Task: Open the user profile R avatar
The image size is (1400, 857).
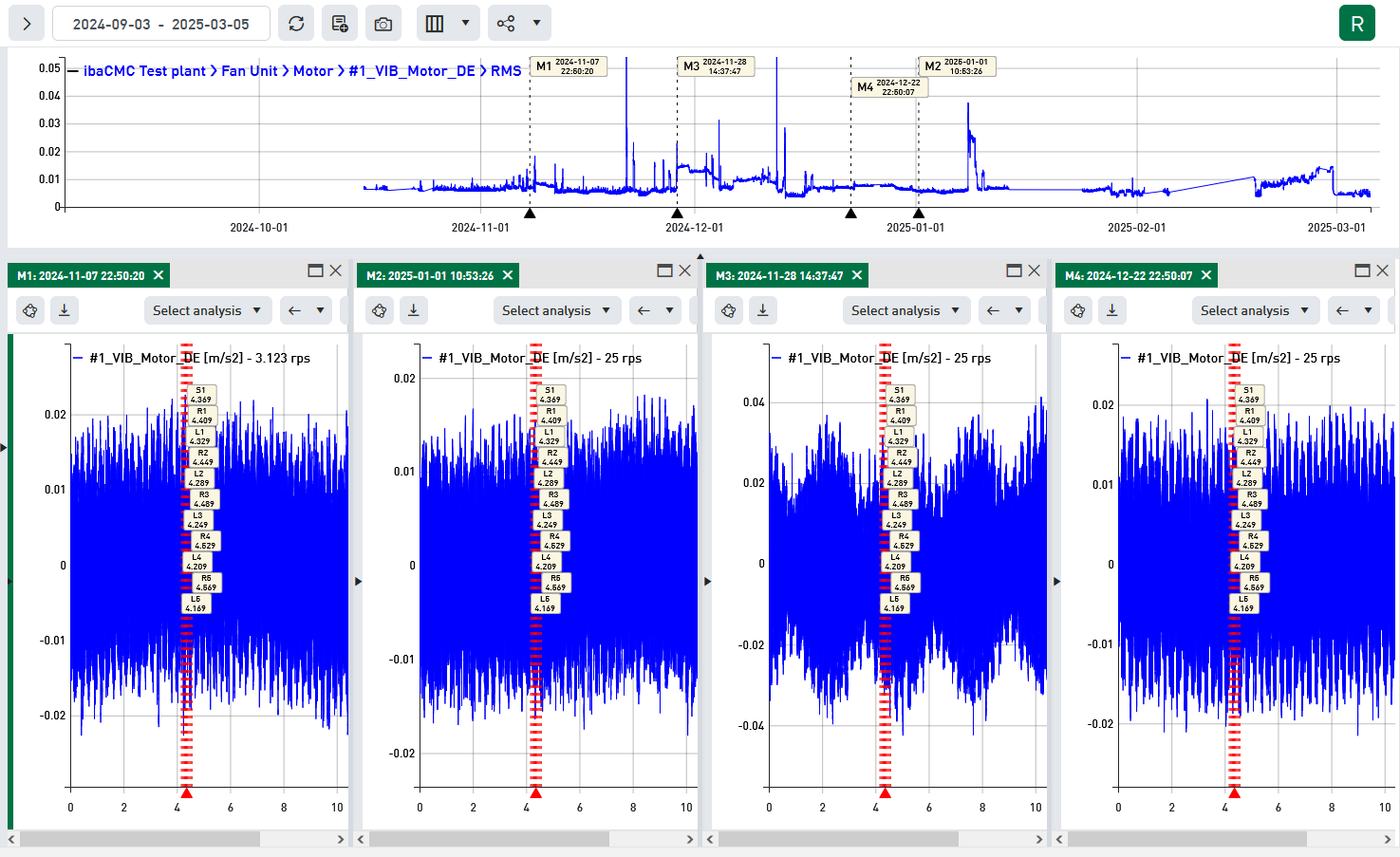Action: (1356, 24)
